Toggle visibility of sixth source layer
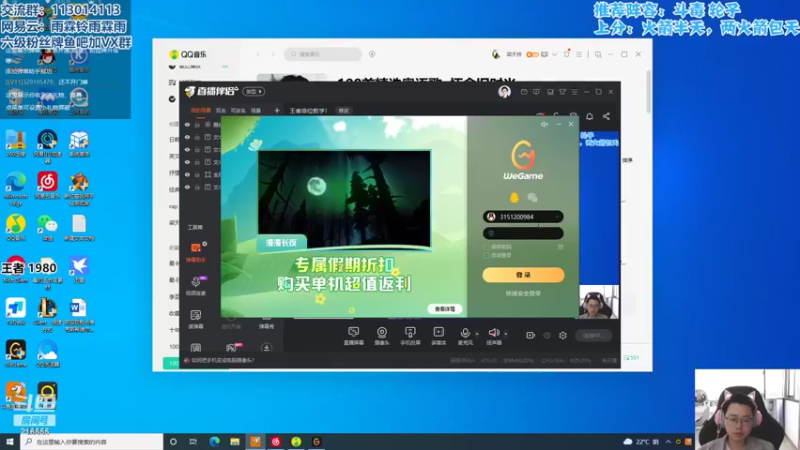800x450 pixels. coord(187,187)
